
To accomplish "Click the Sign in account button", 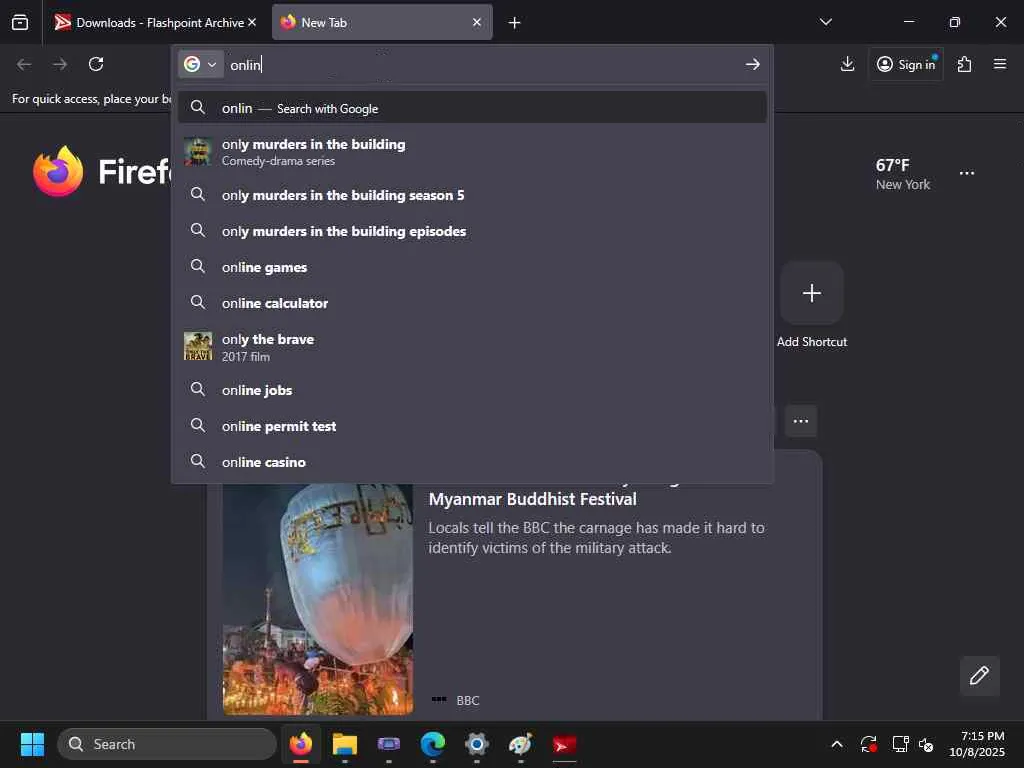I will (x=906, y=64).
